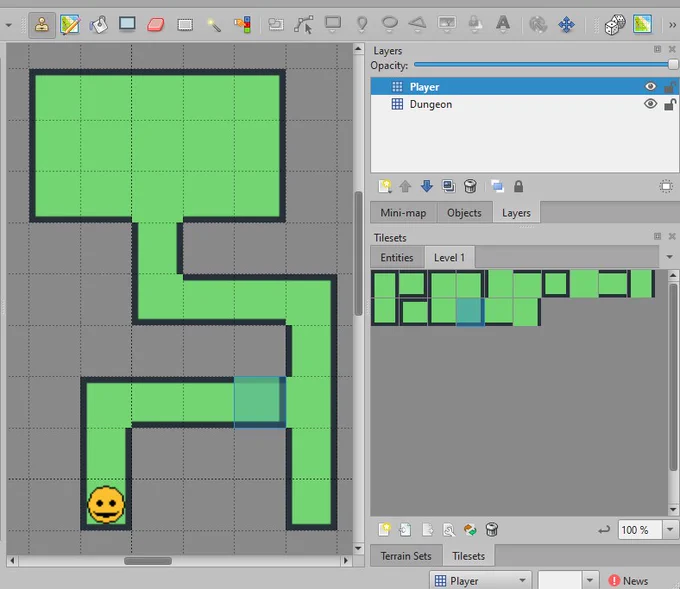680x589 pixels.
Task: Enable Random Mode dice icon
Action: [x=615, y=25]
